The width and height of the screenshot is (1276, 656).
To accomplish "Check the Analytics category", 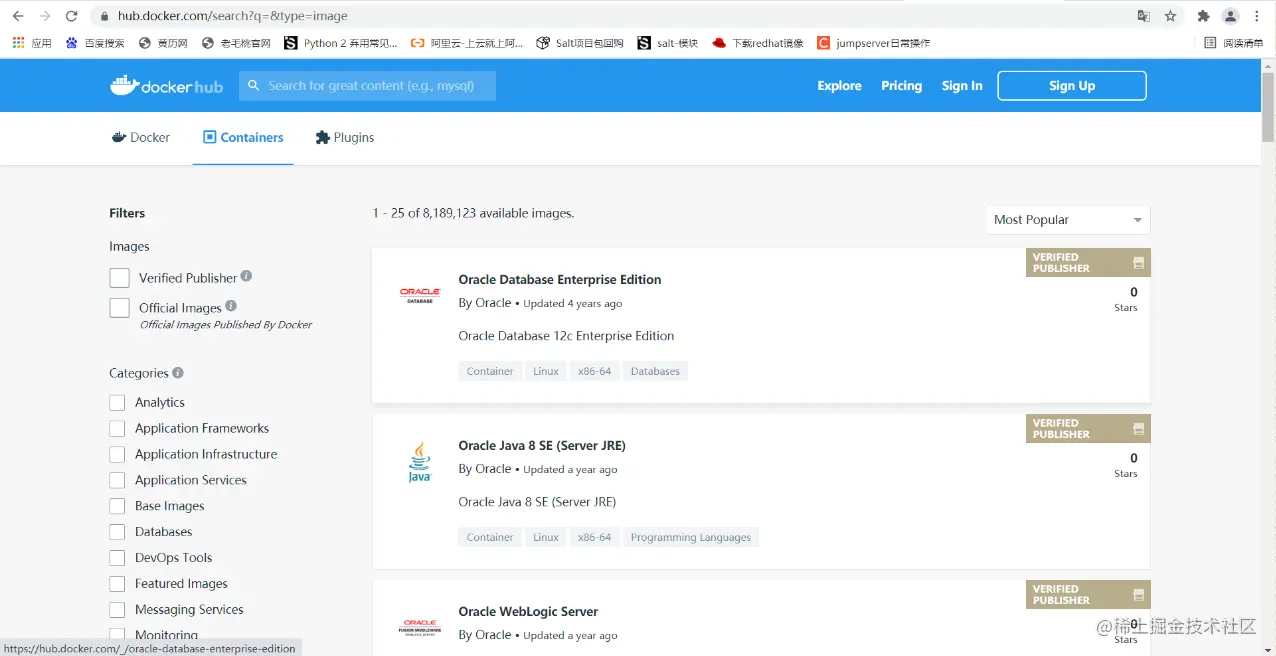I will tap(117, 402).
